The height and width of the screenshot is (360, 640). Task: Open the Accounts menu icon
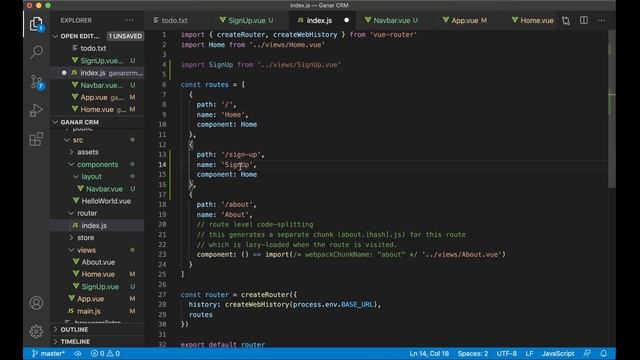(x=36, y=303)
